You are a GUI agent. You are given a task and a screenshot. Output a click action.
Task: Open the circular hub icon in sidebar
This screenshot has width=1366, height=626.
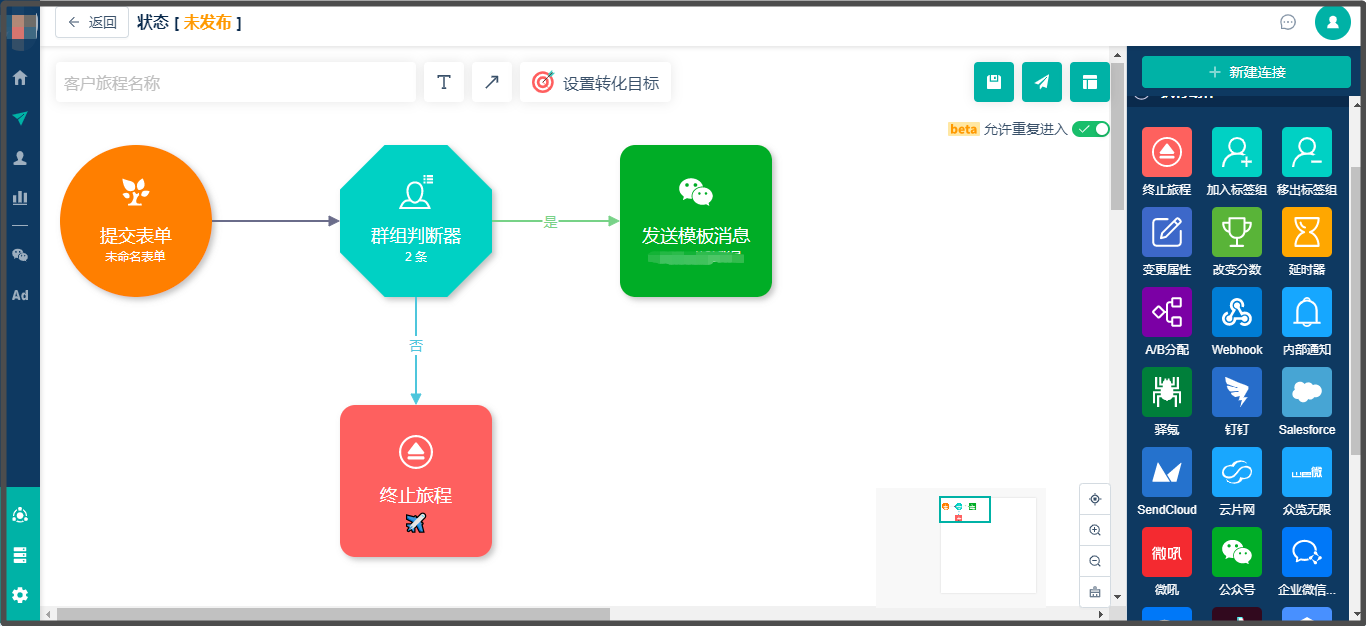pyautogui.click(x=20, y=515)
